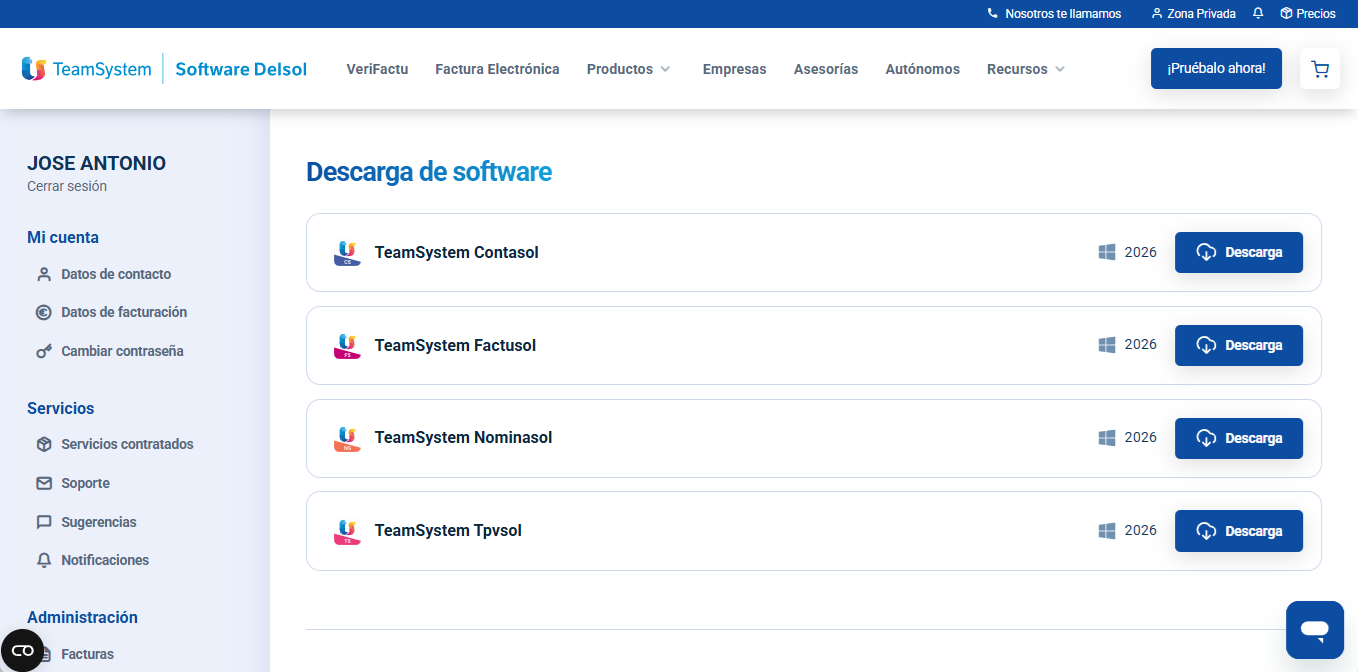Viewport: 1358px width, 672px height.
Task: Click the user icon beside Zona Privada
Action: click(x=1157, y=14)
